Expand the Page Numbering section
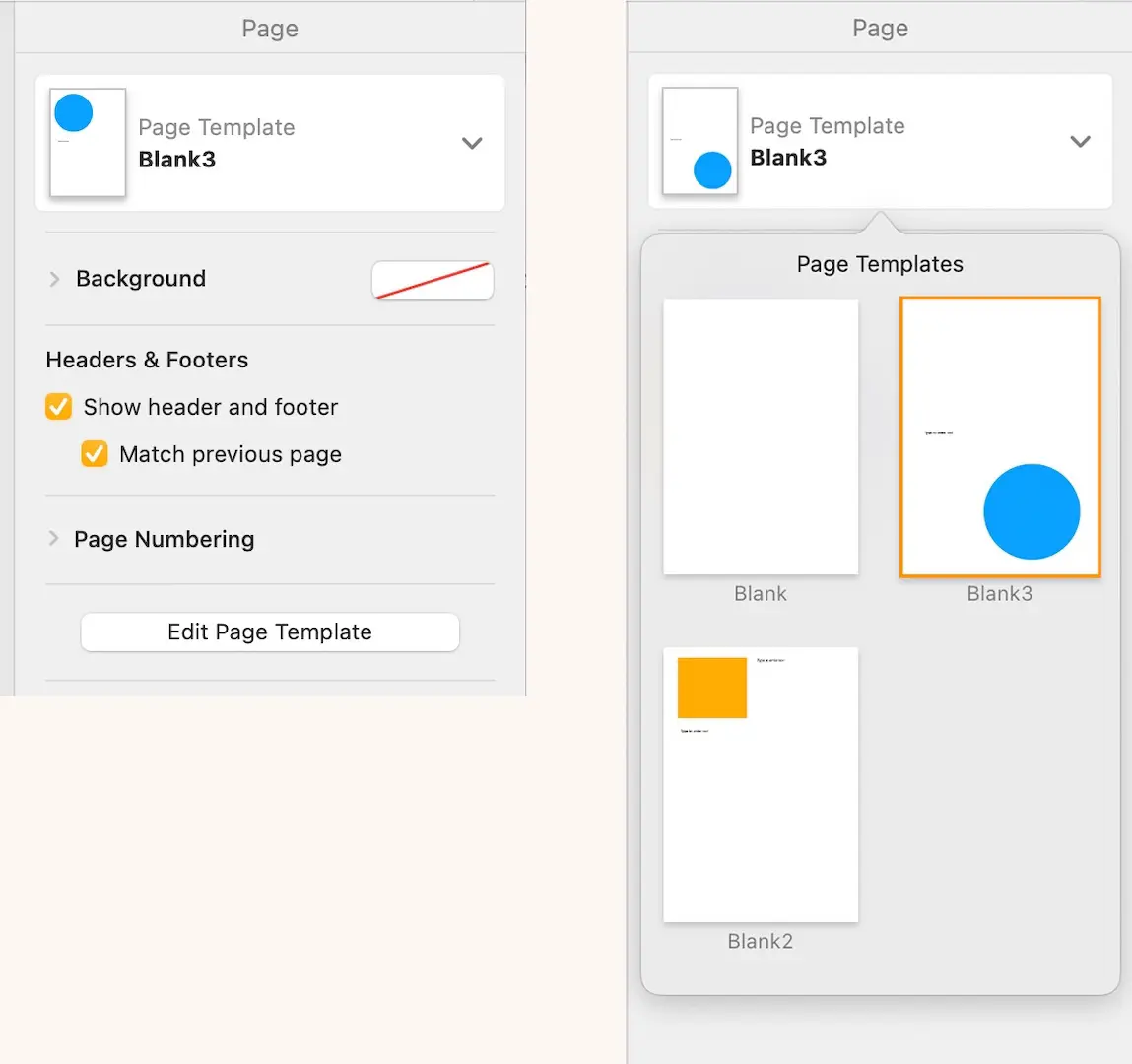Viewport: 1132px width, 1064px height. tap(53, 539)
